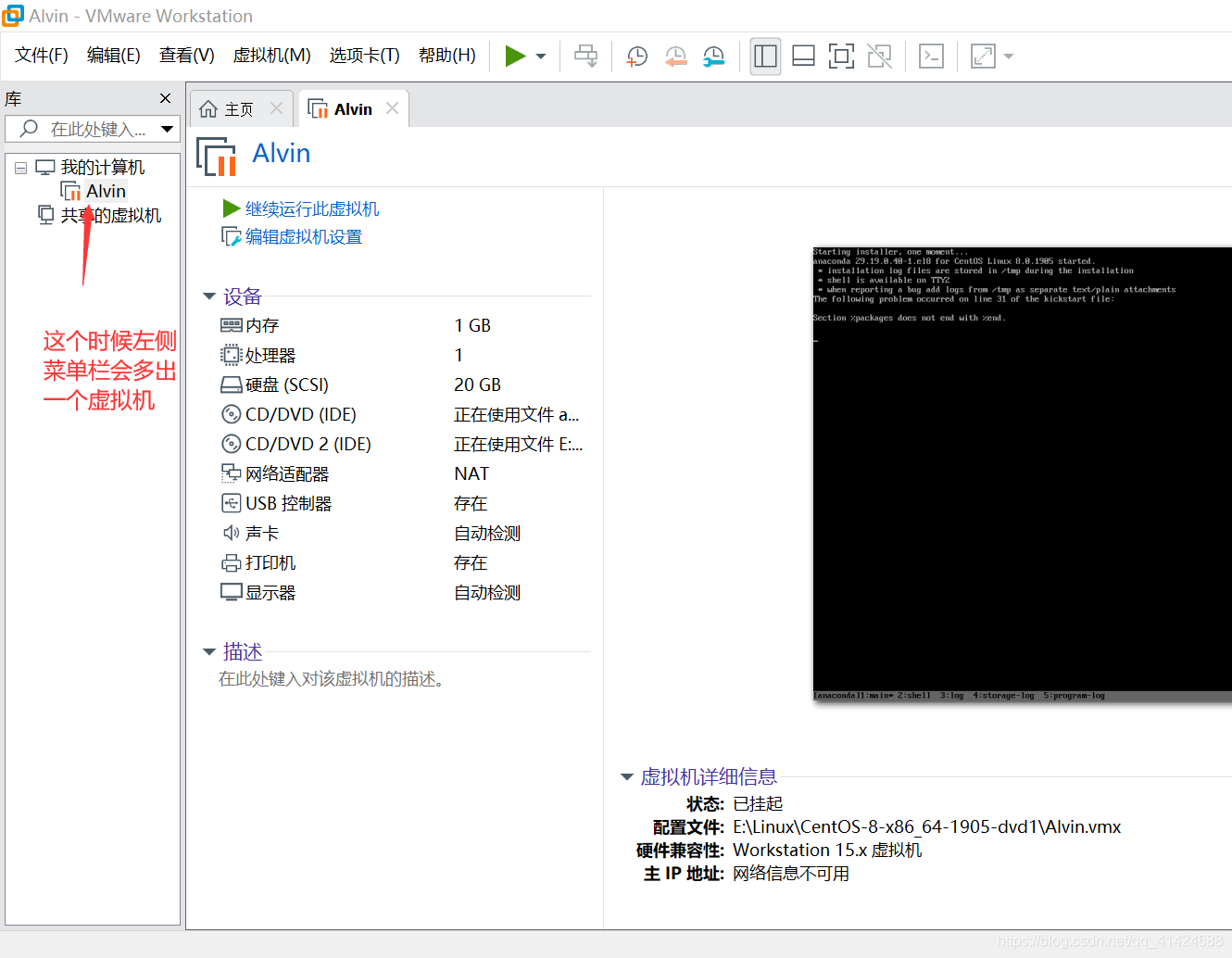Take a snapshot of this VM

point(637,57)
